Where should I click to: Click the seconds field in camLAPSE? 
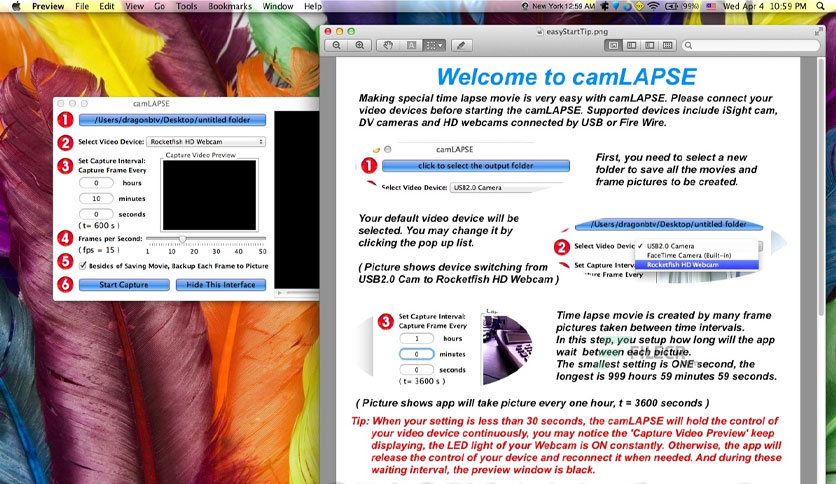coord(96,214)
